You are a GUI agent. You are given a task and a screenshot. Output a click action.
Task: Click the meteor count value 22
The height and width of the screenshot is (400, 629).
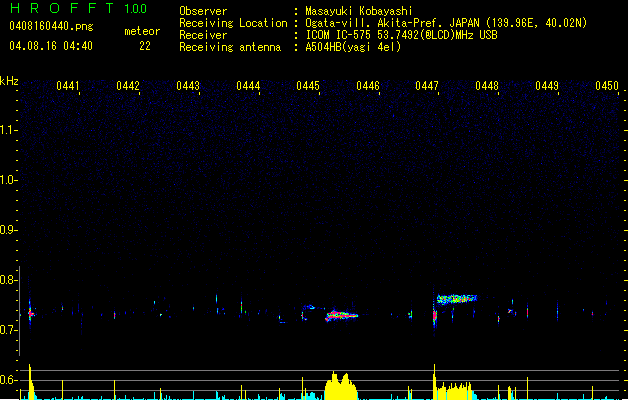pos(145,46)
